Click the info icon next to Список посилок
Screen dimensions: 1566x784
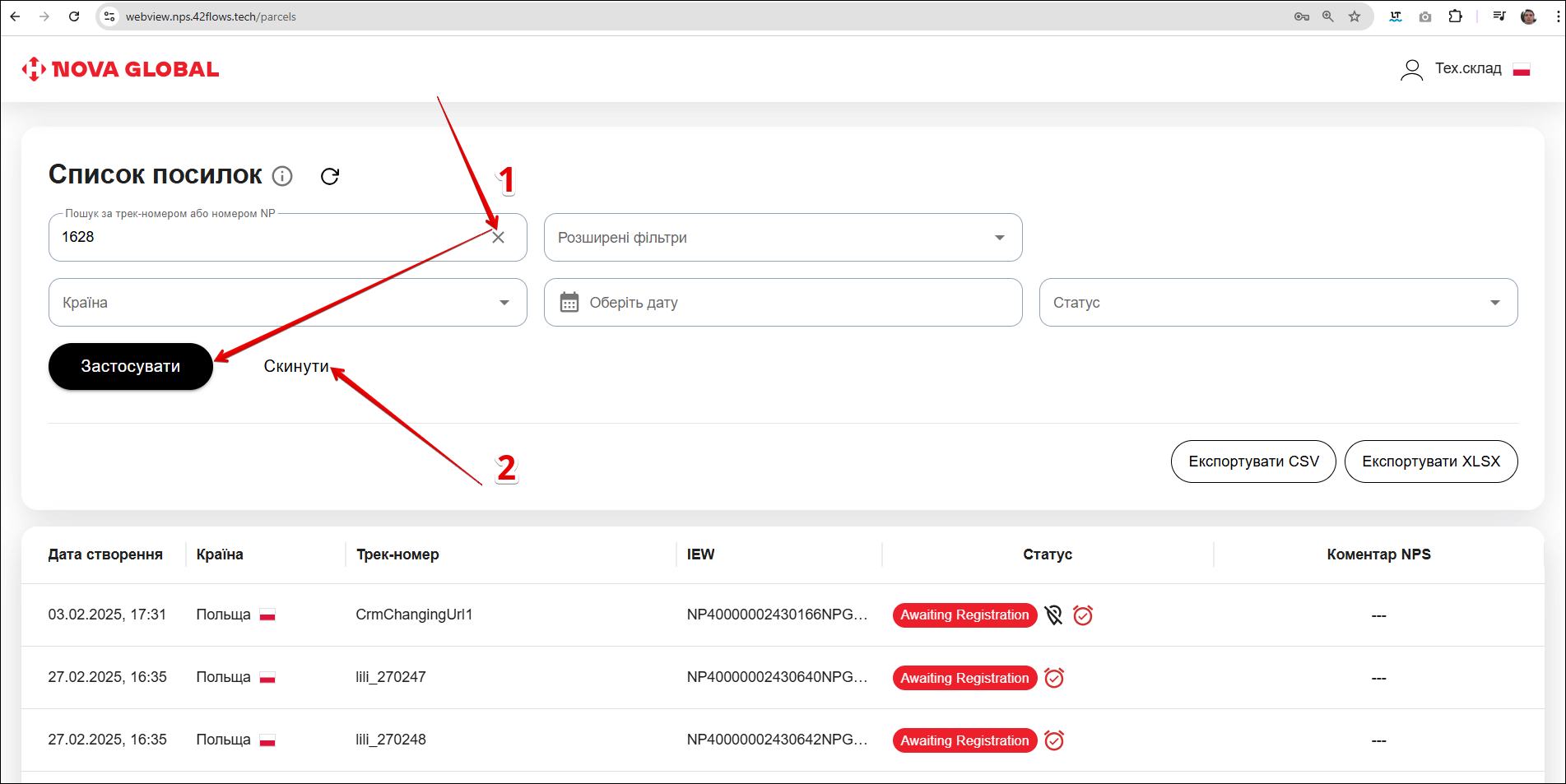[282, 176]
